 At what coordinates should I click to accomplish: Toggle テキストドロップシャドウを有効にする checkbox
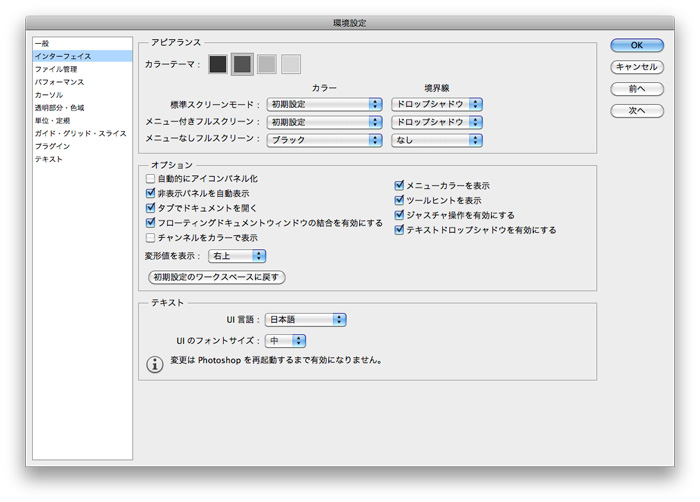click(399, 230)
